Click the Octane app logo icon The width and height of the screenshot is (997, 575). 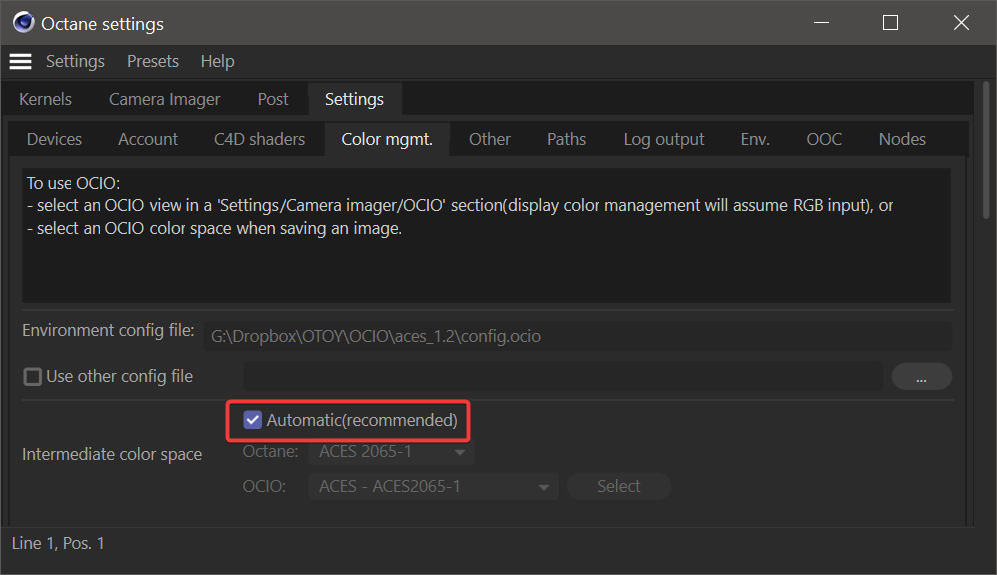click(x=23, y=23)
